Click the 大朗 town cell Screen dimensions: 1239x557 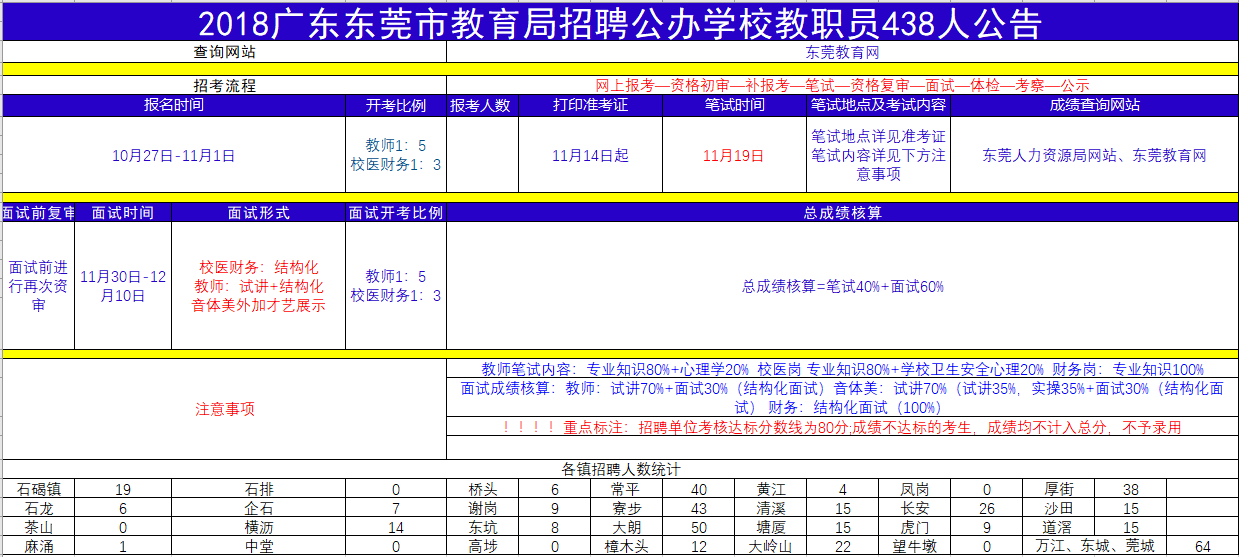626,527
